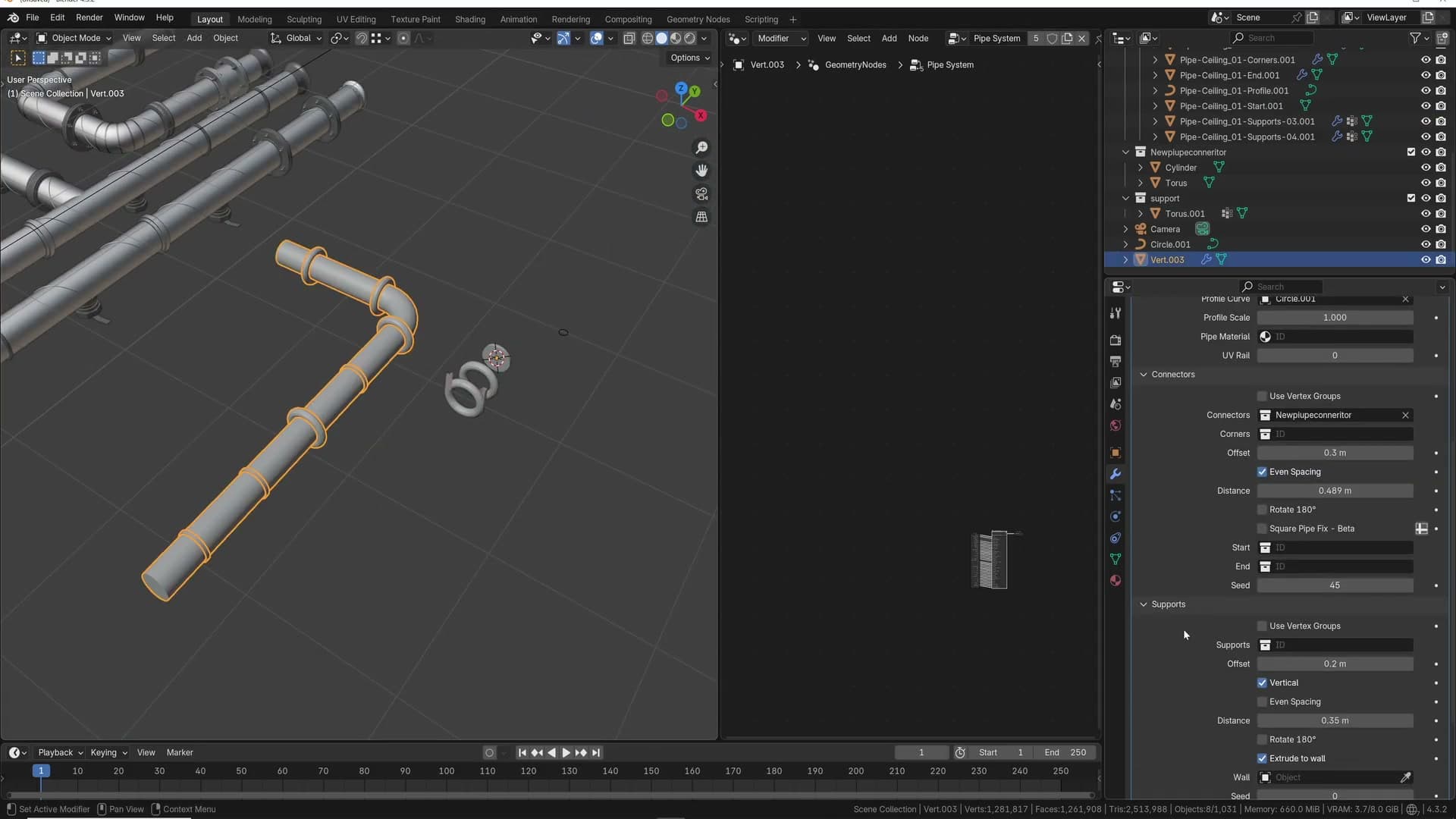Switch to the Shading workspace tab

coord(470,19)
